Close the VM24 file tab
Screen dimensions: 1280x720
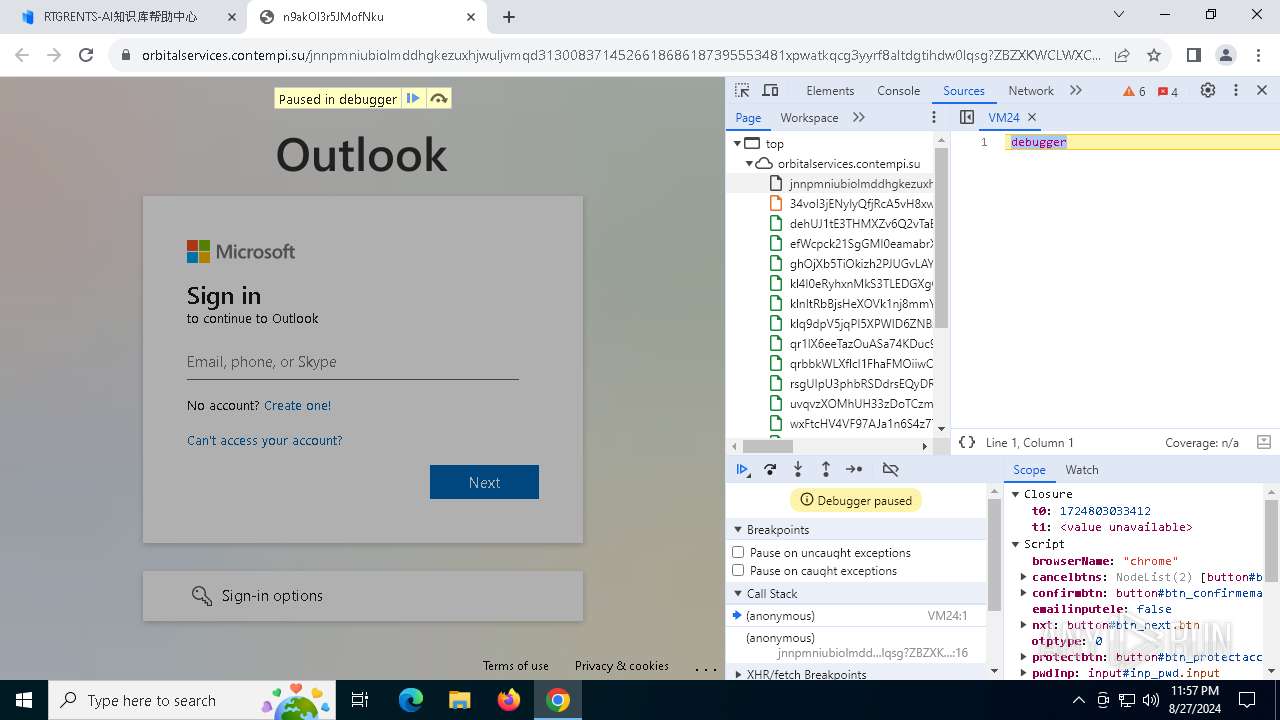[x=1032, y=117]
